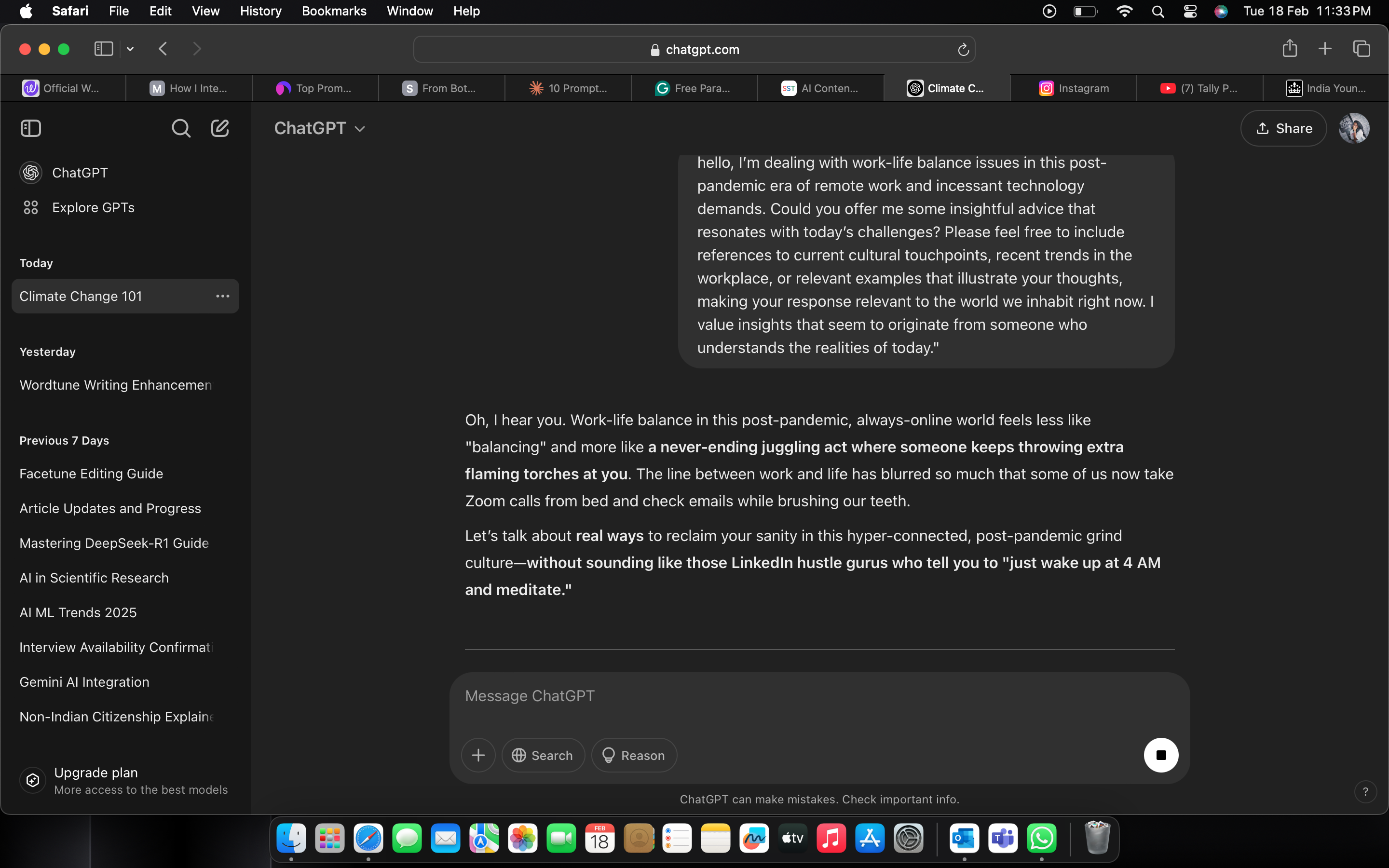Switch to the Tally P... YouTube tab
This screenshot has height=868, width=1389.
pos(1199,88)
